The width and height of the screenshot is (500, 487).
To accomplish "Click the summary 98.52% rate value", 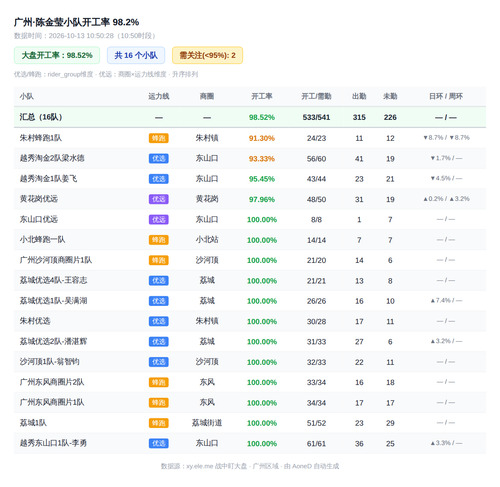I will (x=262, y=117).
